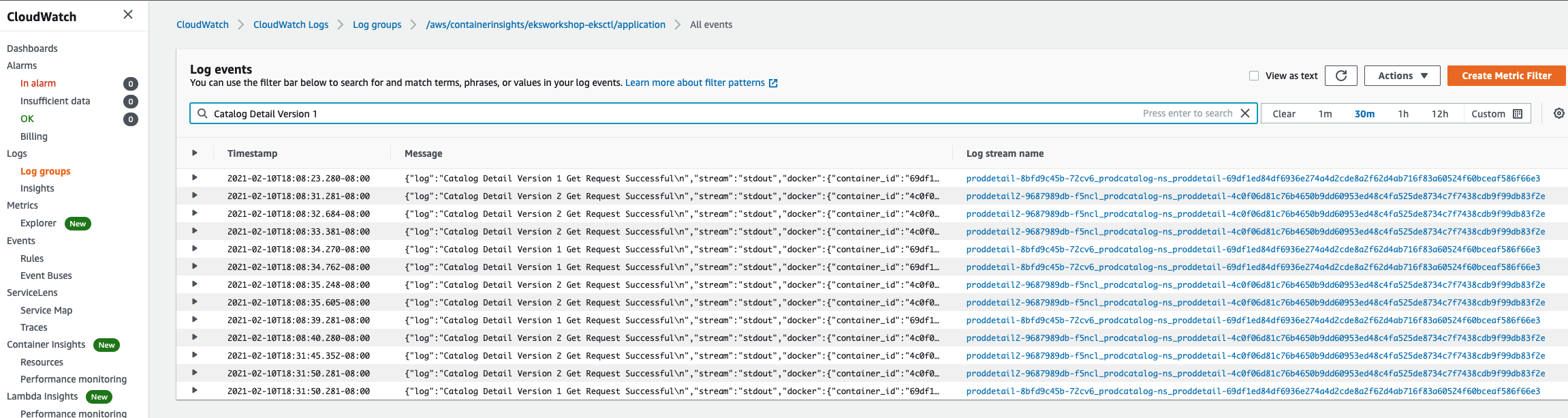Open Custom time range selector
1568x418 pixels.
point(1497,114)
